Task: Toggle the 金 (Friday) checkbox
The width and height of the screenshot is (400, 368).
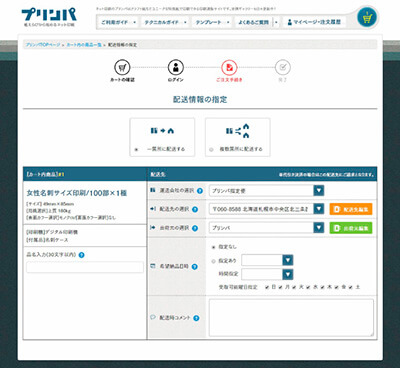Action: [x=337, y=287]
